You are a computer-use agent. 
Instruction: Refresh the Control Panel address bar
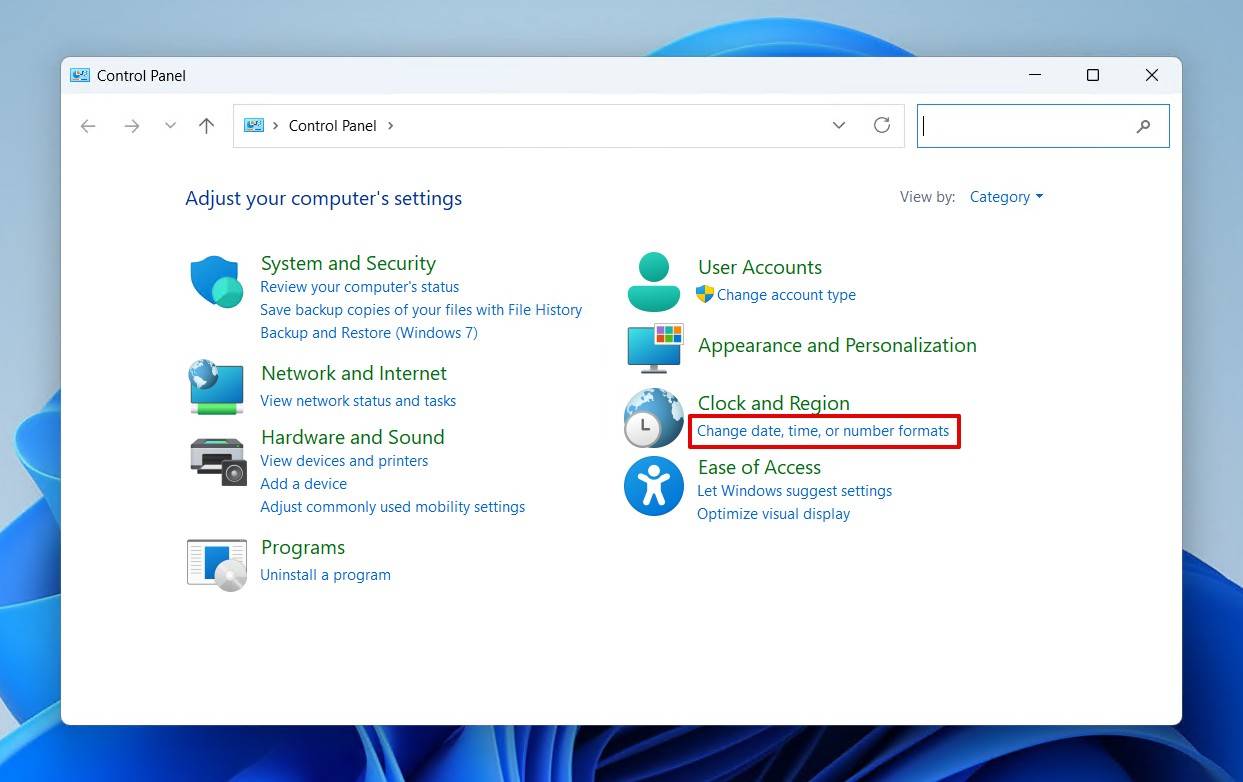pos(881,125)
